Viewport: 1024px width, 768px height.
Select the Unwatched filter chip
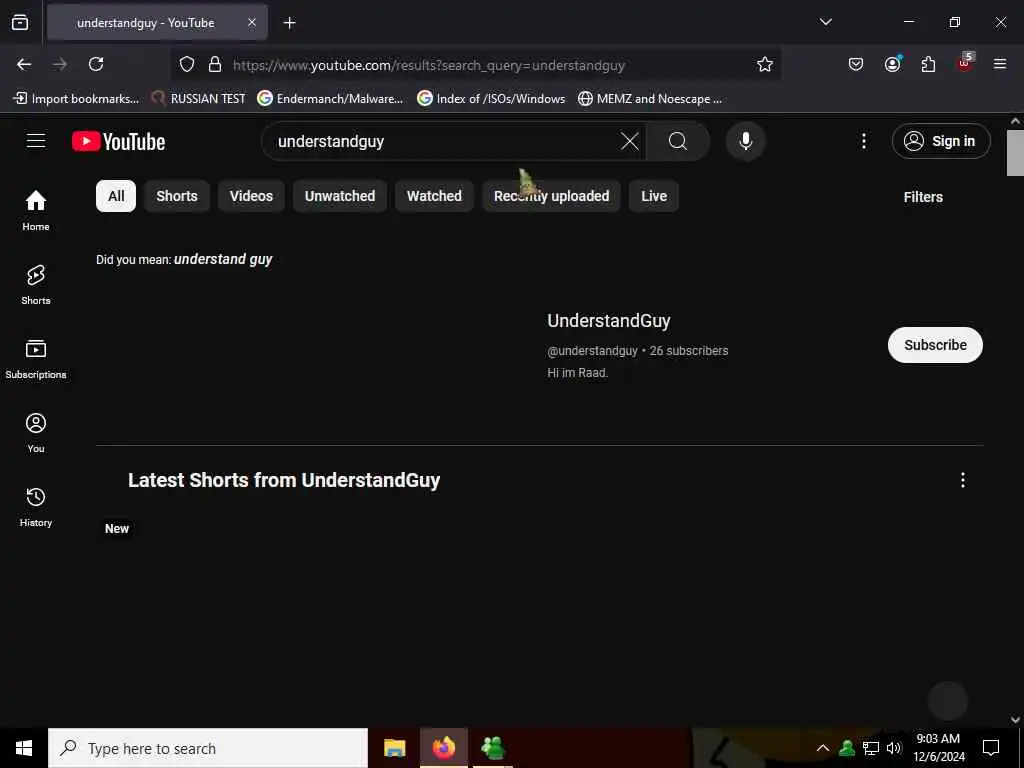[x=340, y=196]
